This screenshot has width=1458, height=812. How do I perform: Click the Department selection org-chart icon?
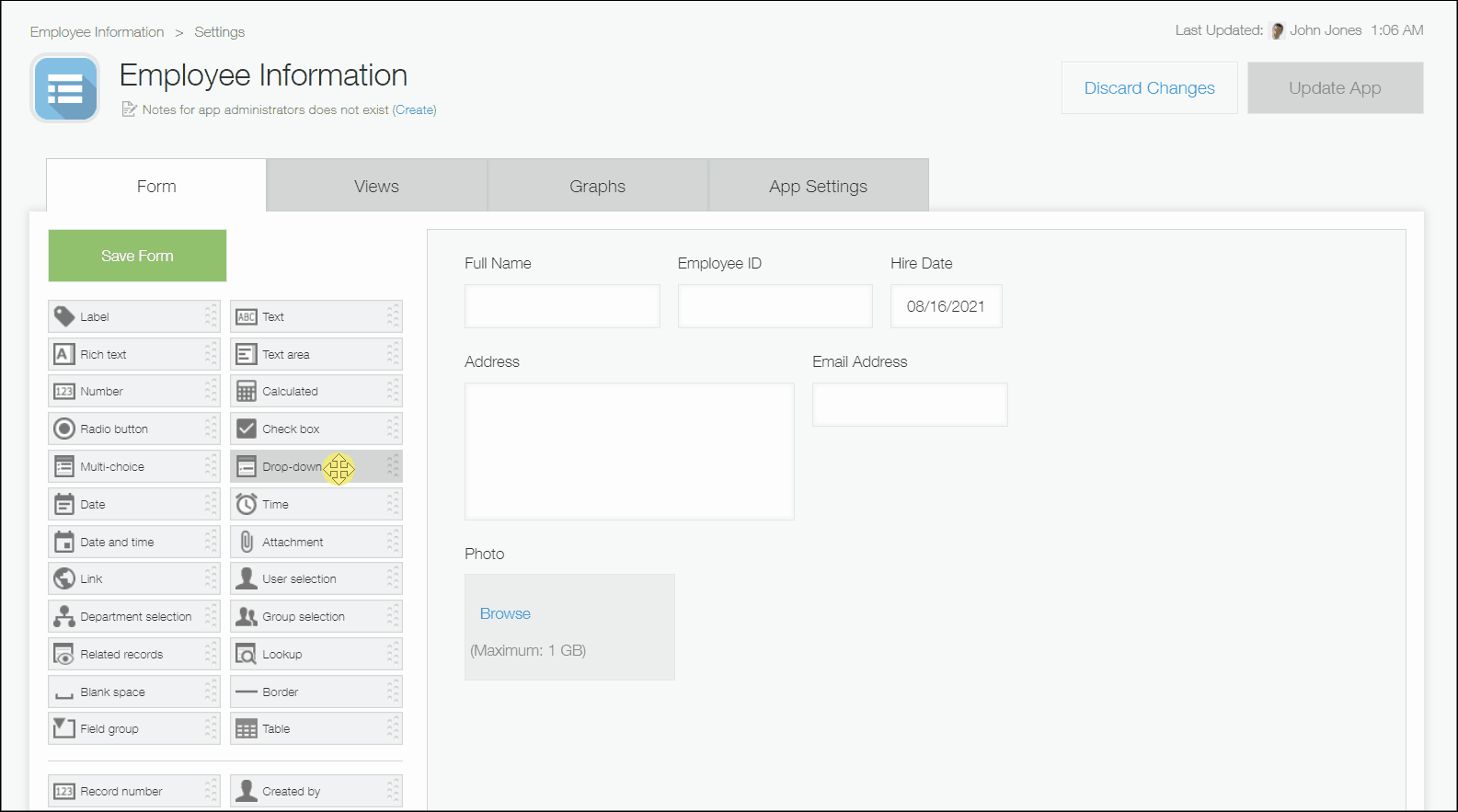(x=63, y=616)
